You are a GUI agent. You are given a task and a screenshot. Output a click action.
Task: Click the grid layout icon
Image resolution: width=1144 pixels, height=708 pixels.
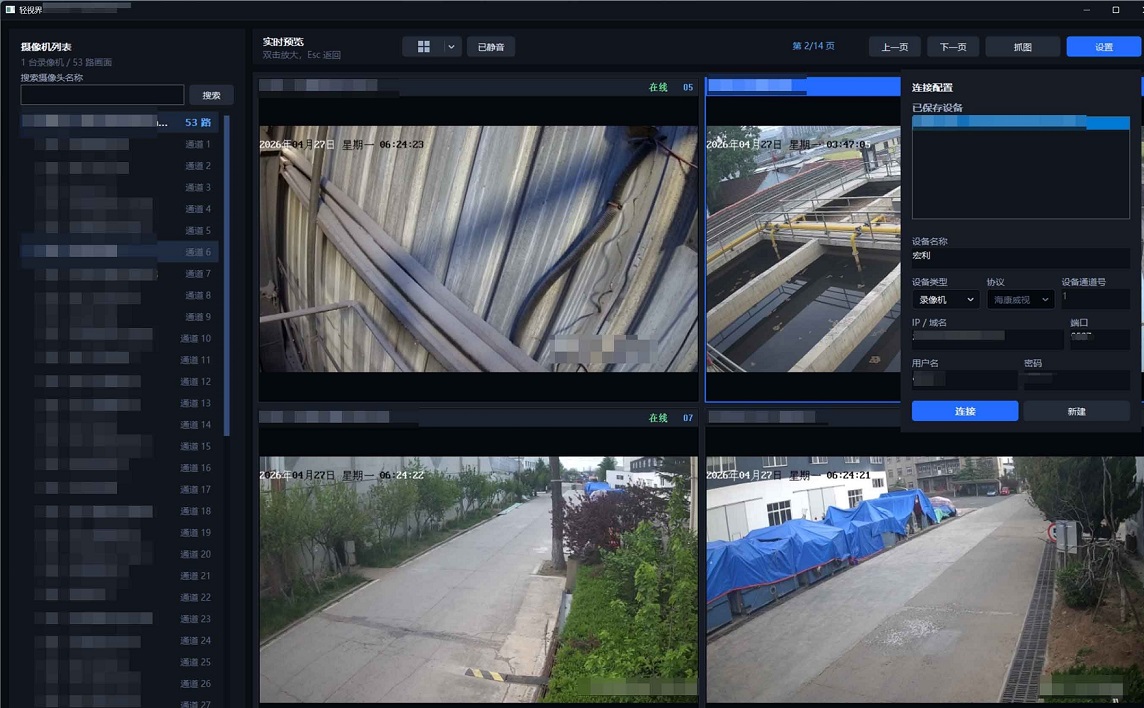click(x=423, y=47)
